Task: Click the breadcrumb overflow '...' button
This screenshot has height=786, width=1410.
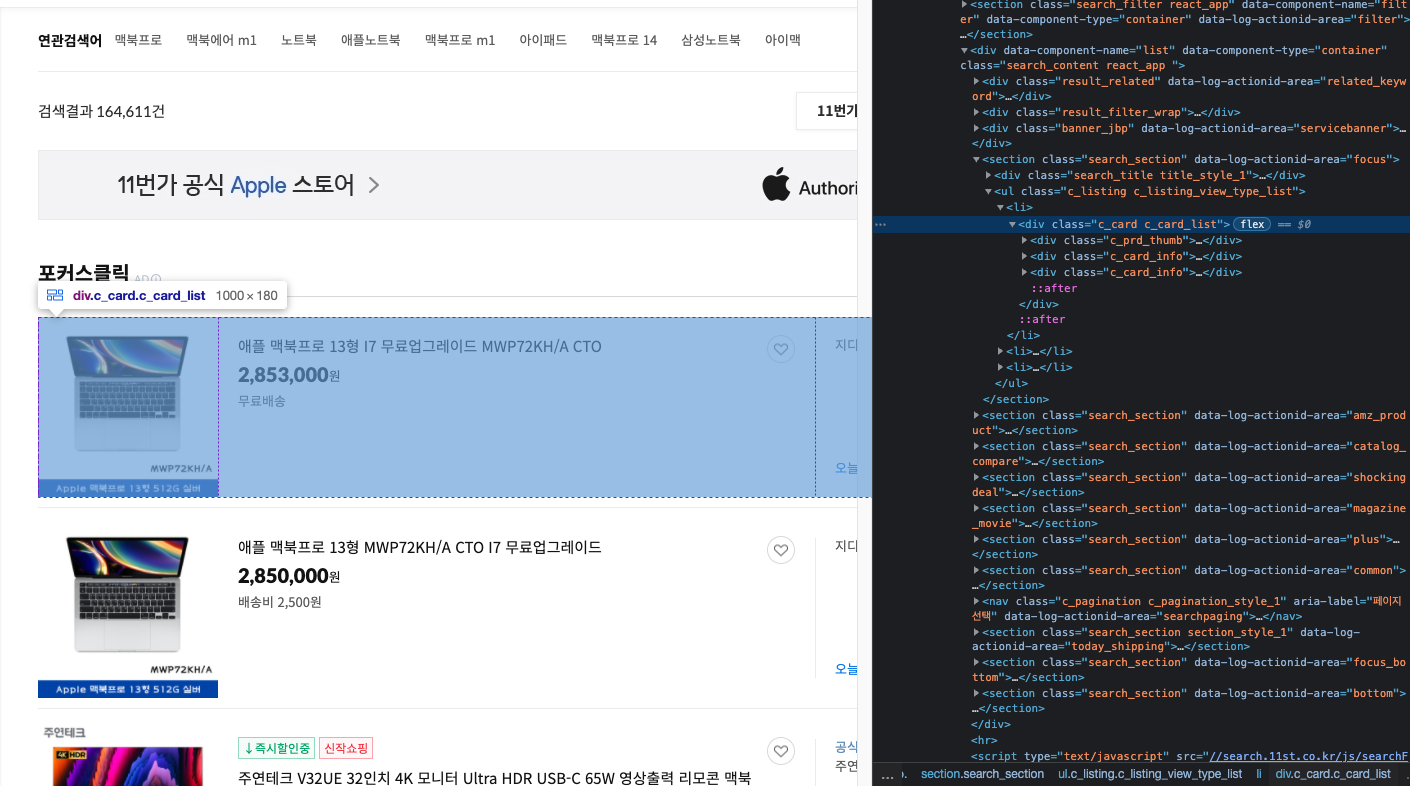Action: (x=888, y=775)
